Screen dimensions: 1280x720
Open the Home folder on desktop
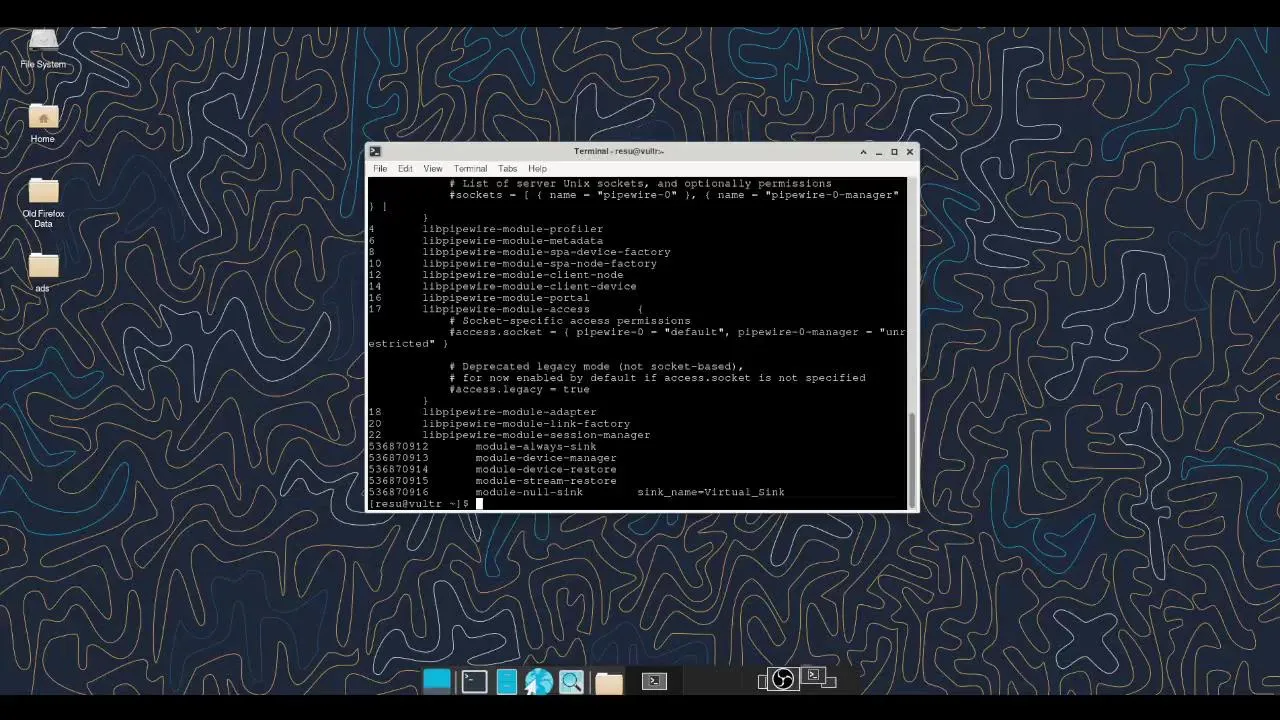tap(43, 123)
